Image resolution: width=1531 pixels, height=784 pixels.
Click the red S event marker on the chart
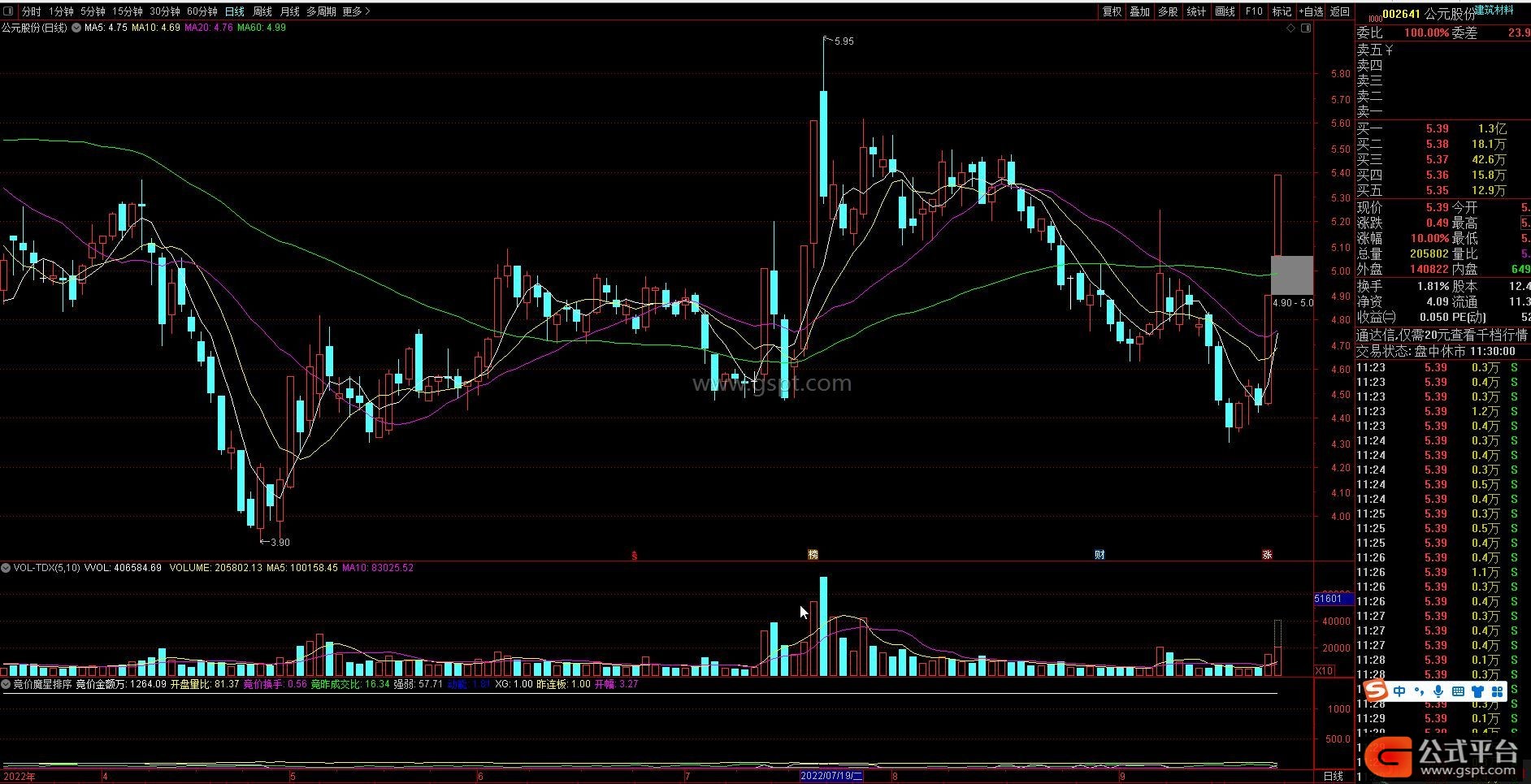pyautogui.click(x=635, y=556)
